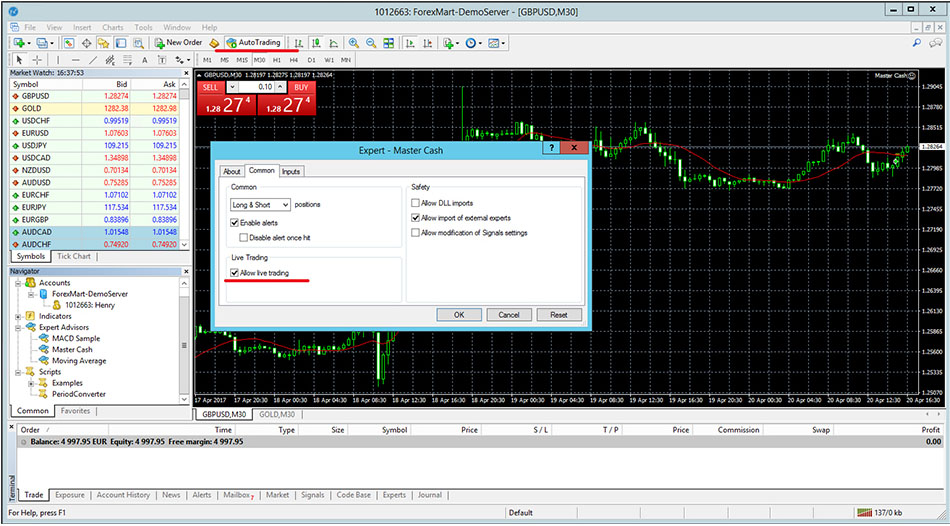Select the crosshair tool

click(37, 60)
